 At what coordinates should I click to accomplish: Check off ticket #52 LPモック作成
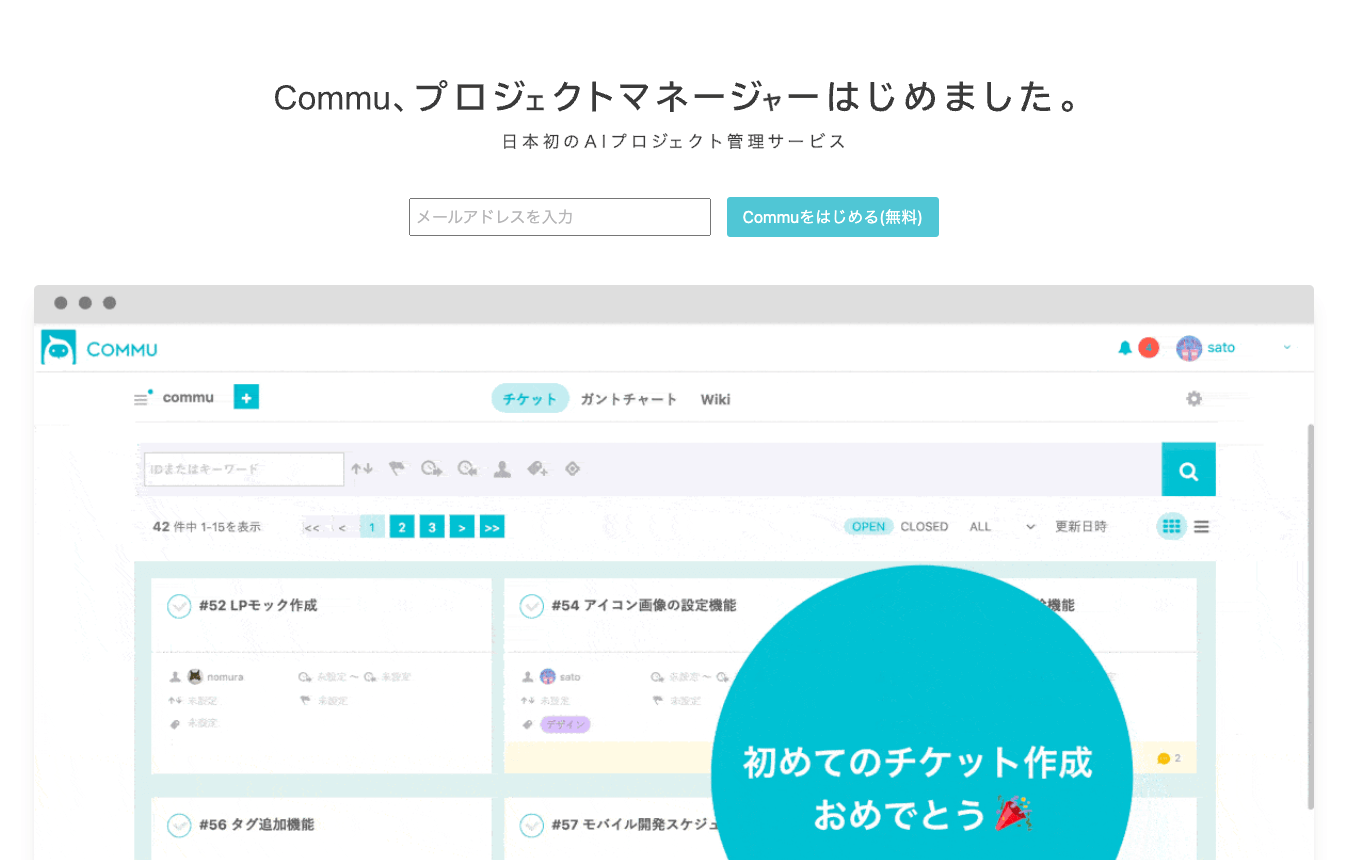[179, 606]
